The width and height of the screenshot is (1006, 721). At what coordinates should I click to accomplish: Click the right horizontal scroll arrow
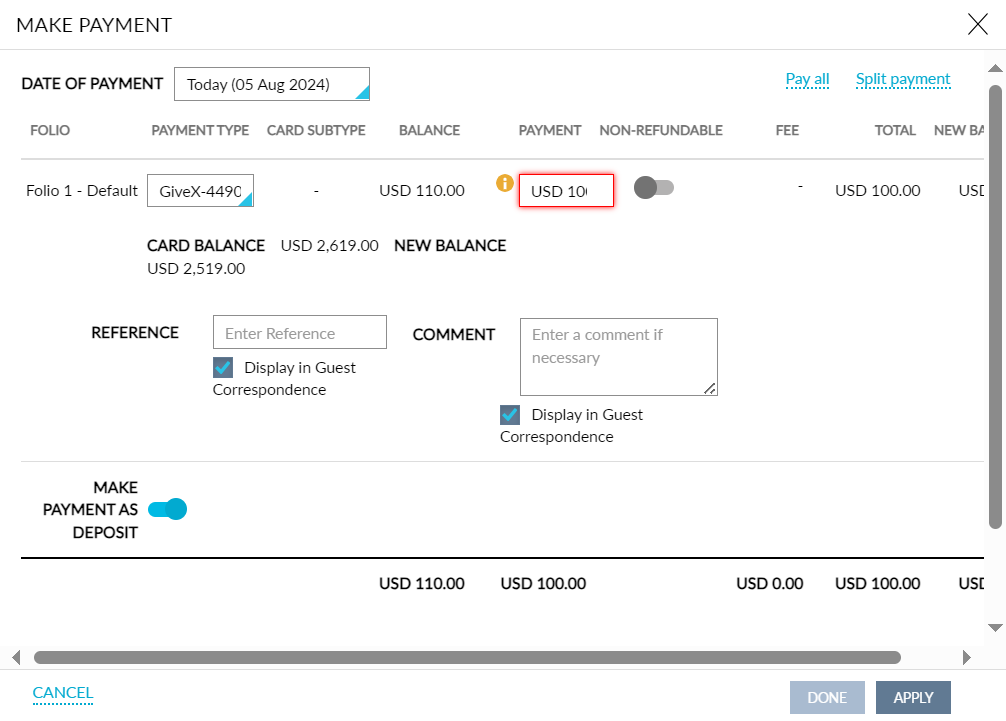coord(966,657)
